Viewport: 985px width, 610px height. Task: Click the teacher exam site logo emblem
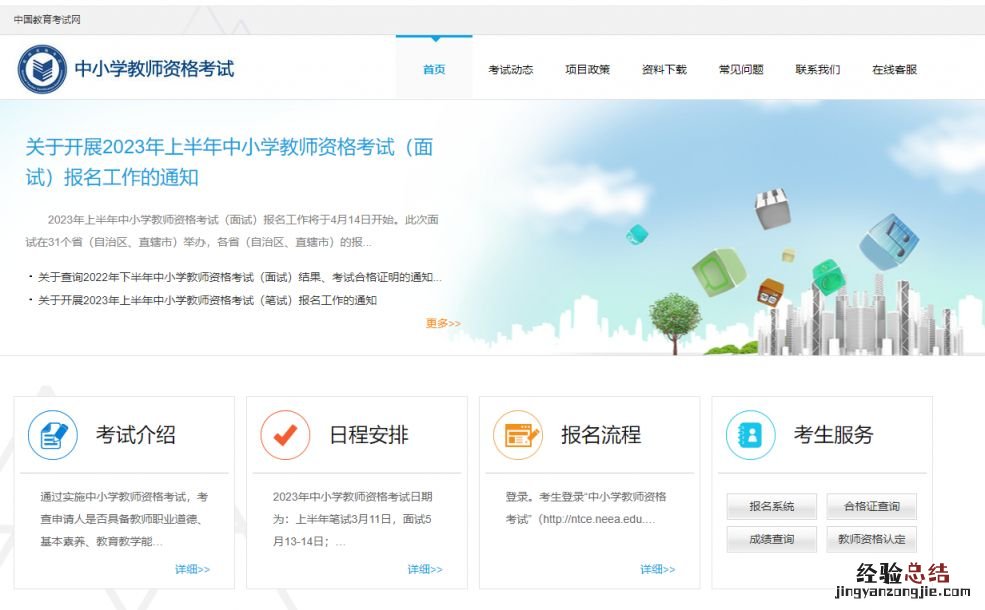(x=41, y=69)
